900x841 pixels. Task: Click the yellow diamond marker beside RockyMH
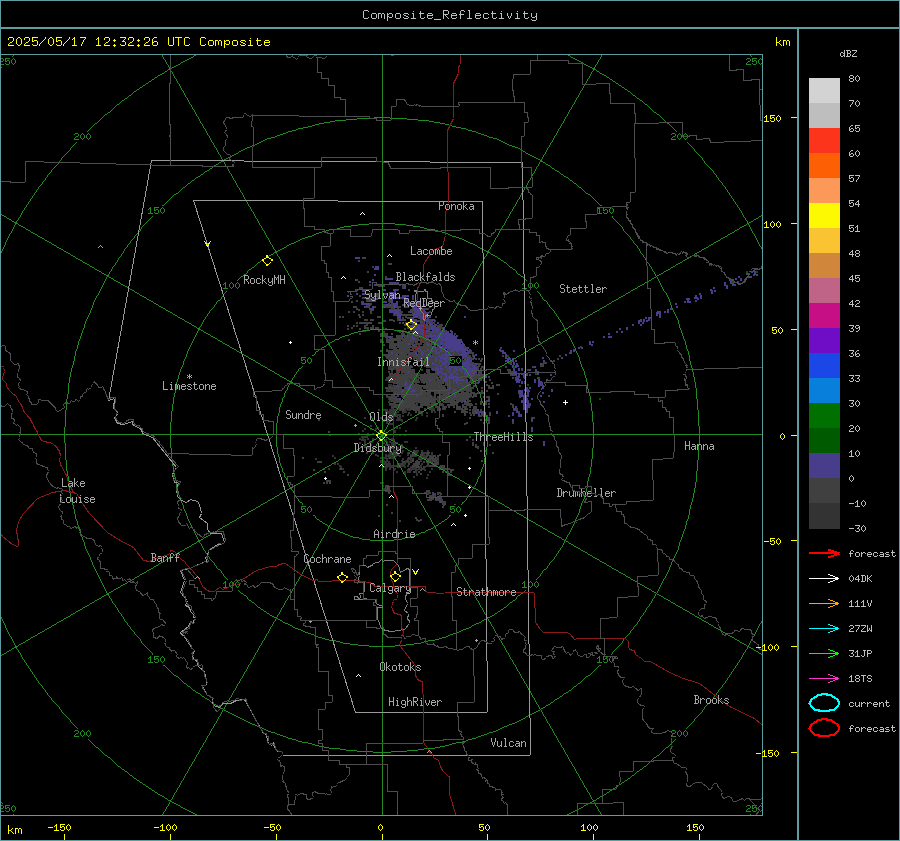(267, 261)
